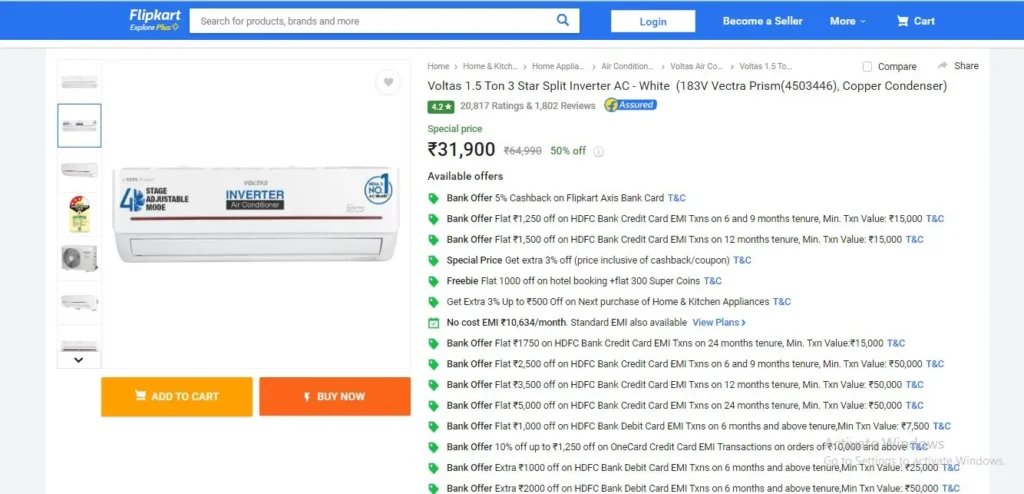The height and width of the screenshot is (494, 1024).
Task: Add product to wishlist heart icon
Action: point(388,82)
